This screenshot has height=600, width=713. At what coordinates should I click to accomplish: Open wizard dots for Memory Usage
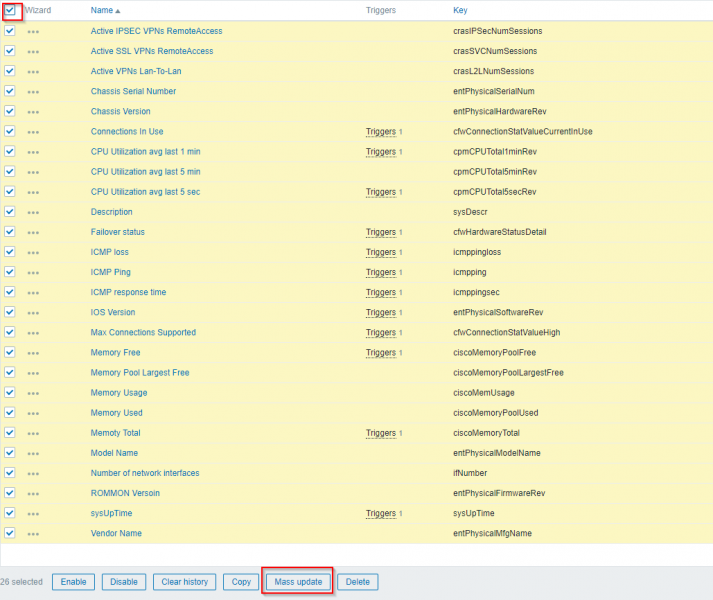33,393
